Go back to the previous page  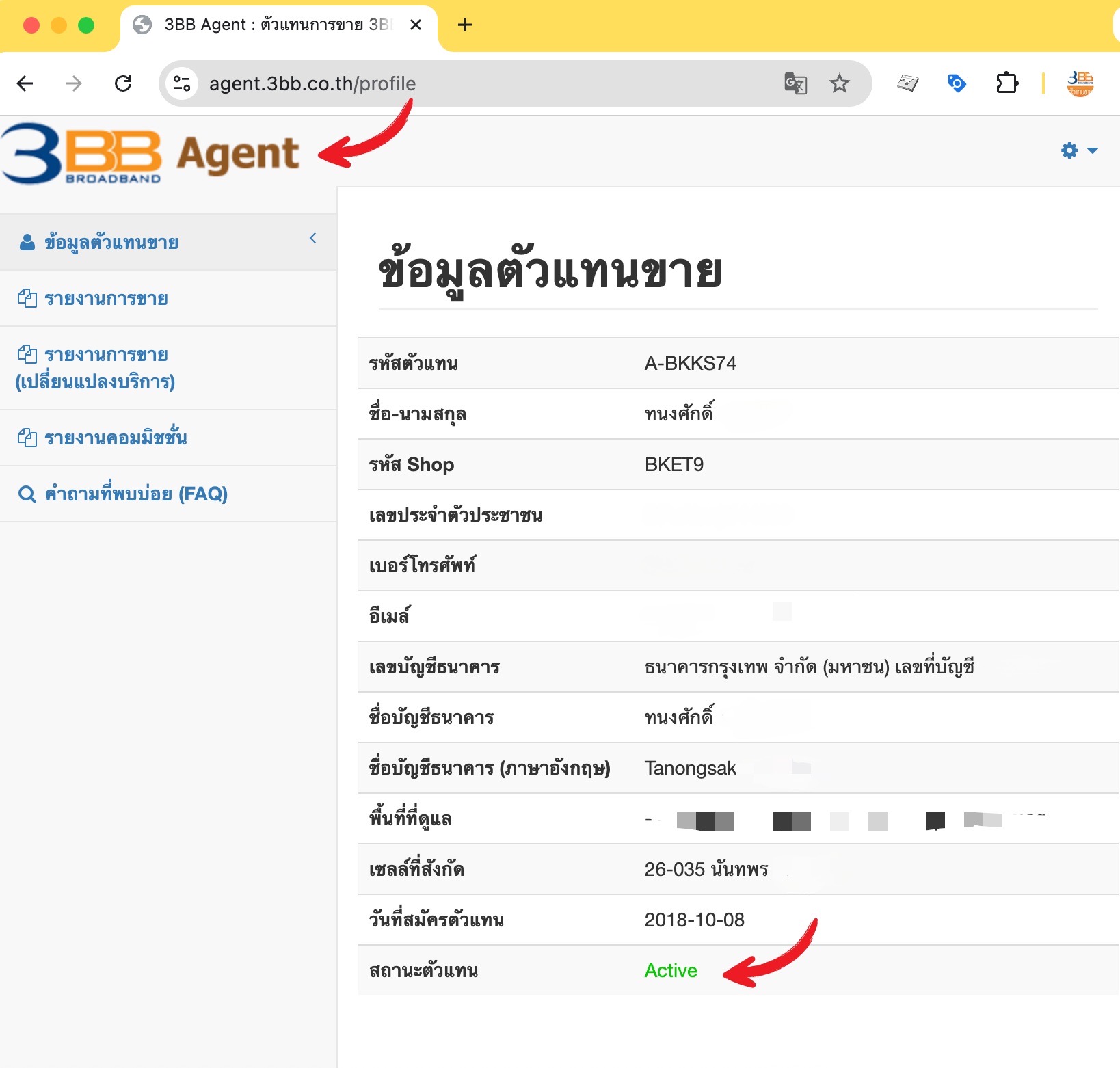(25, 83)
